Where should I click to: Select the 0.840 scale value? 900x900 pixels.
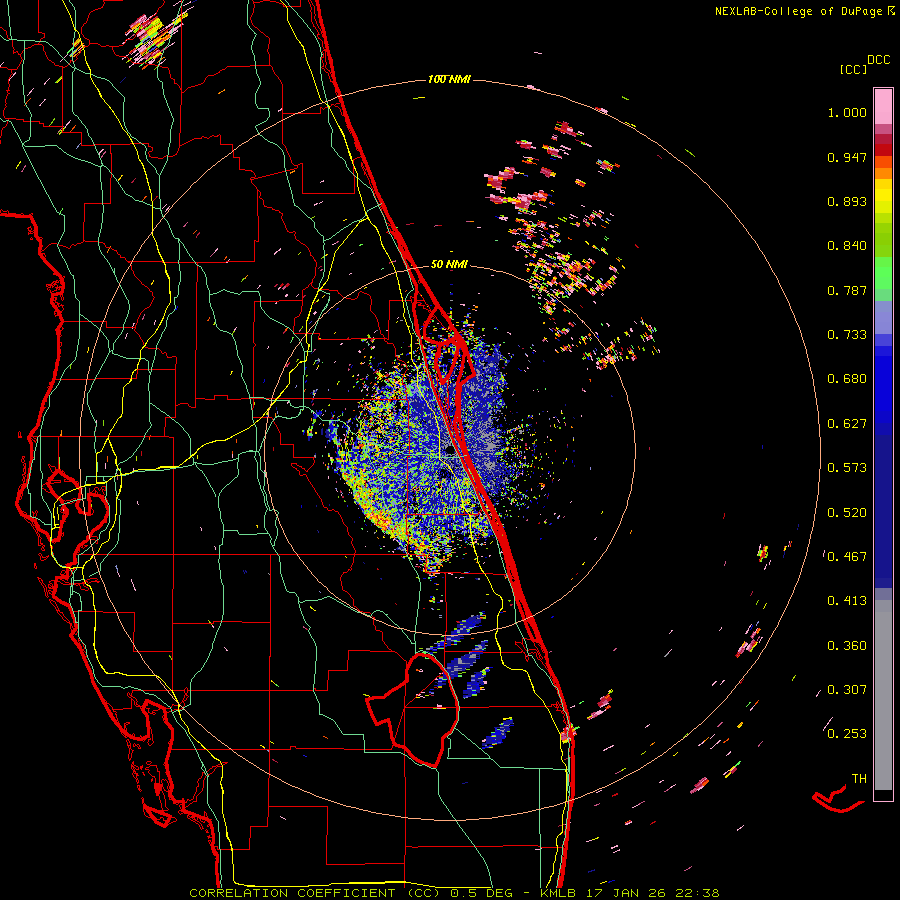pyautogui.click(x=847, y=246)
